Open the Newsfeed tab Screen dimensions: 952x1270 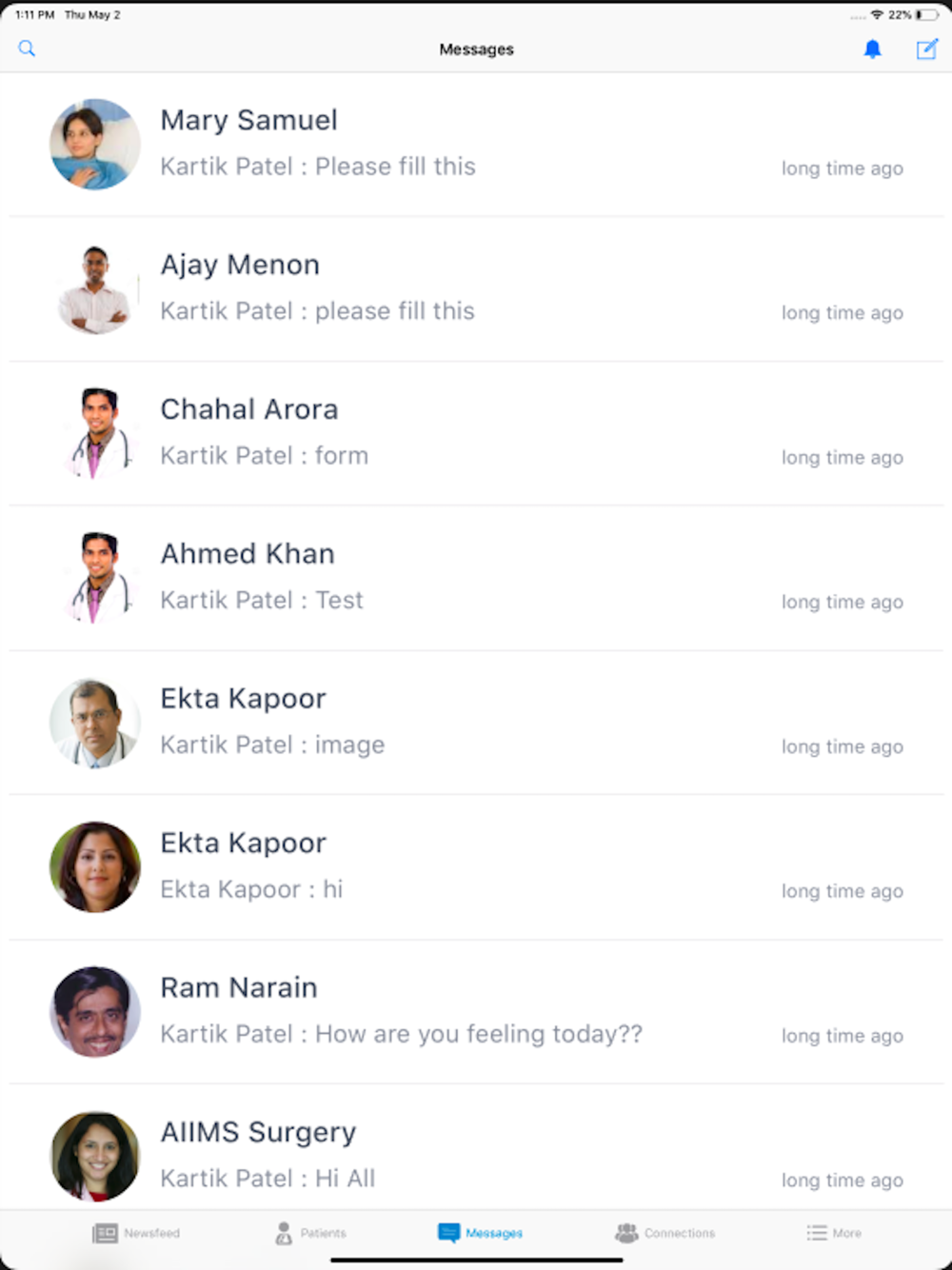click(136, 1233)
